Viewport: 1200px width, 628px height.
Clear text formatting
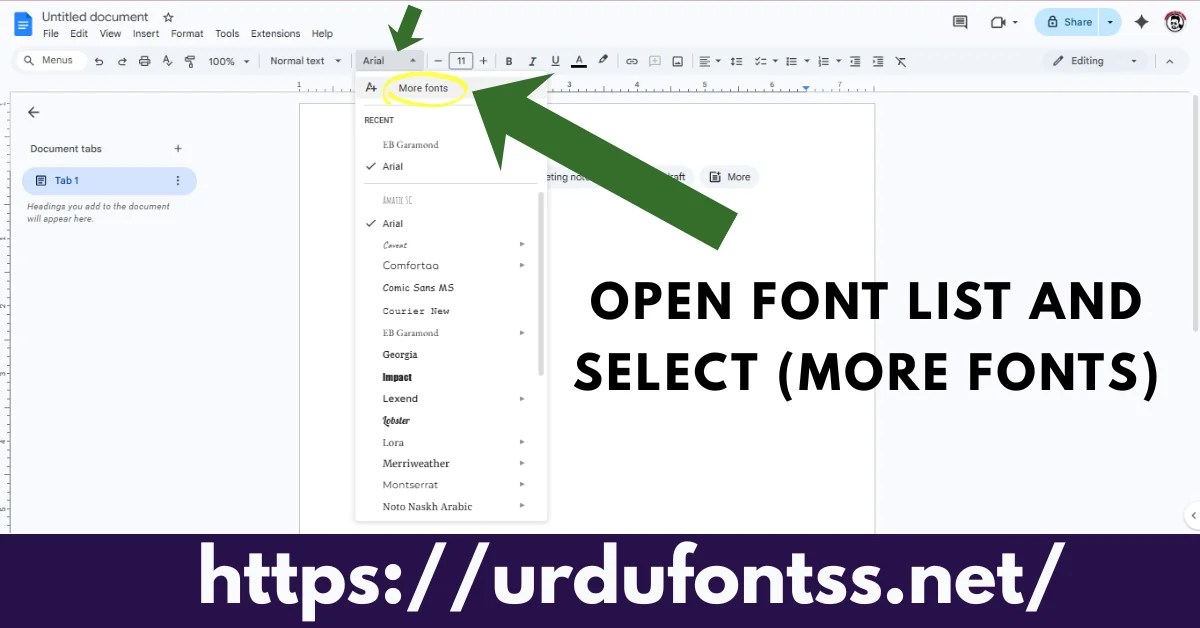tap(900, 61)
